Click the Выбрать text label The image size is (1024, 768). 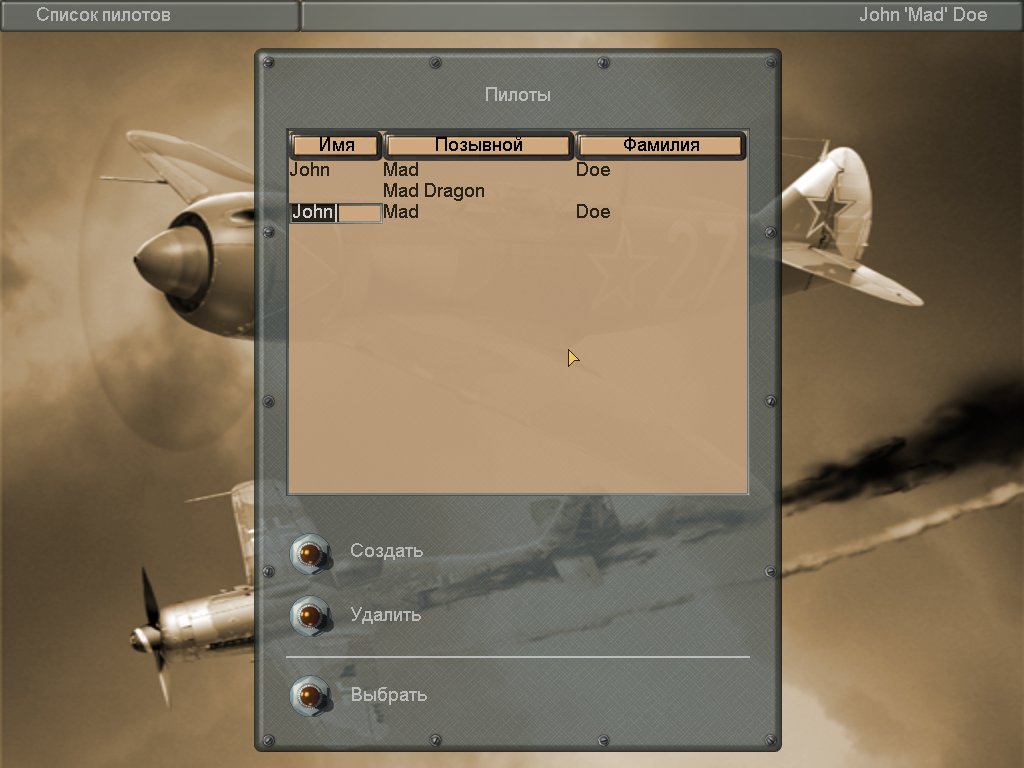tap(388, 695)
